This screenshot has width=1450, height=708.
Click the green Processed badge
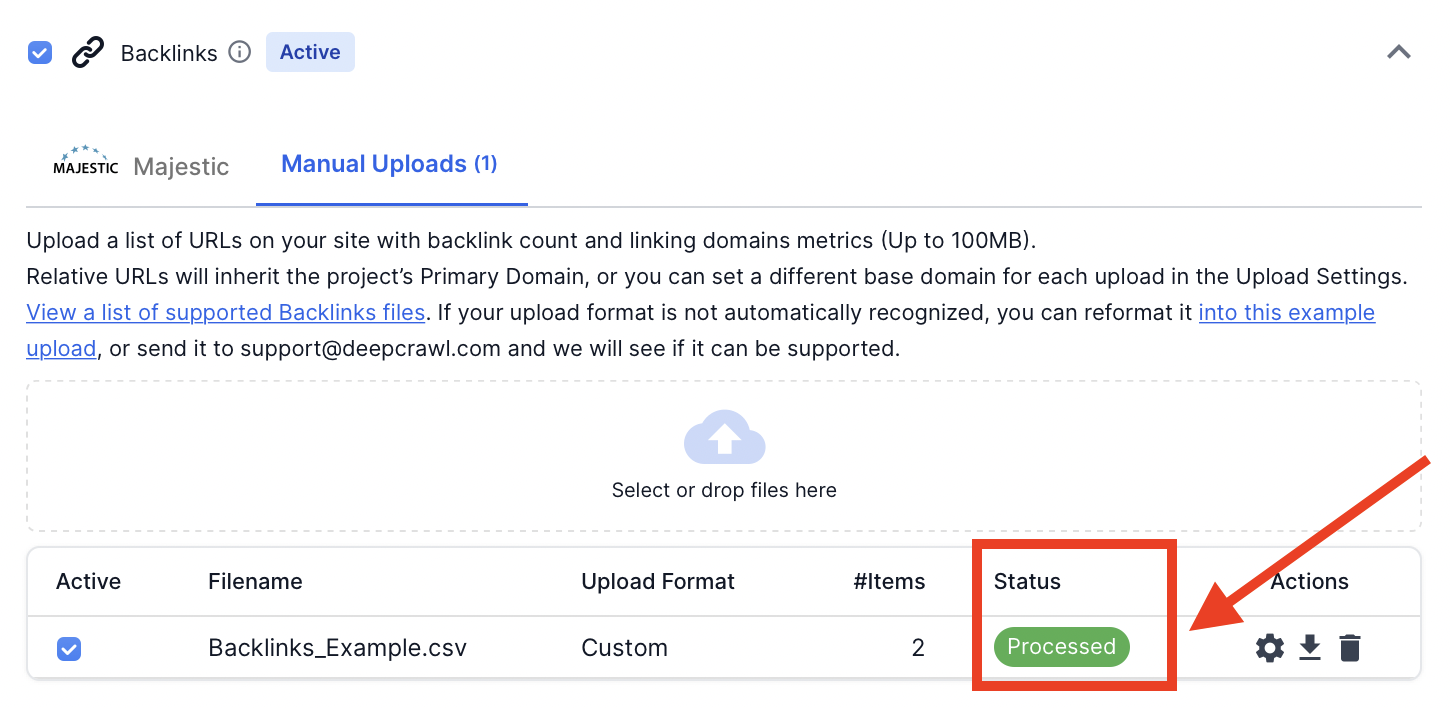pos(1061,647)
